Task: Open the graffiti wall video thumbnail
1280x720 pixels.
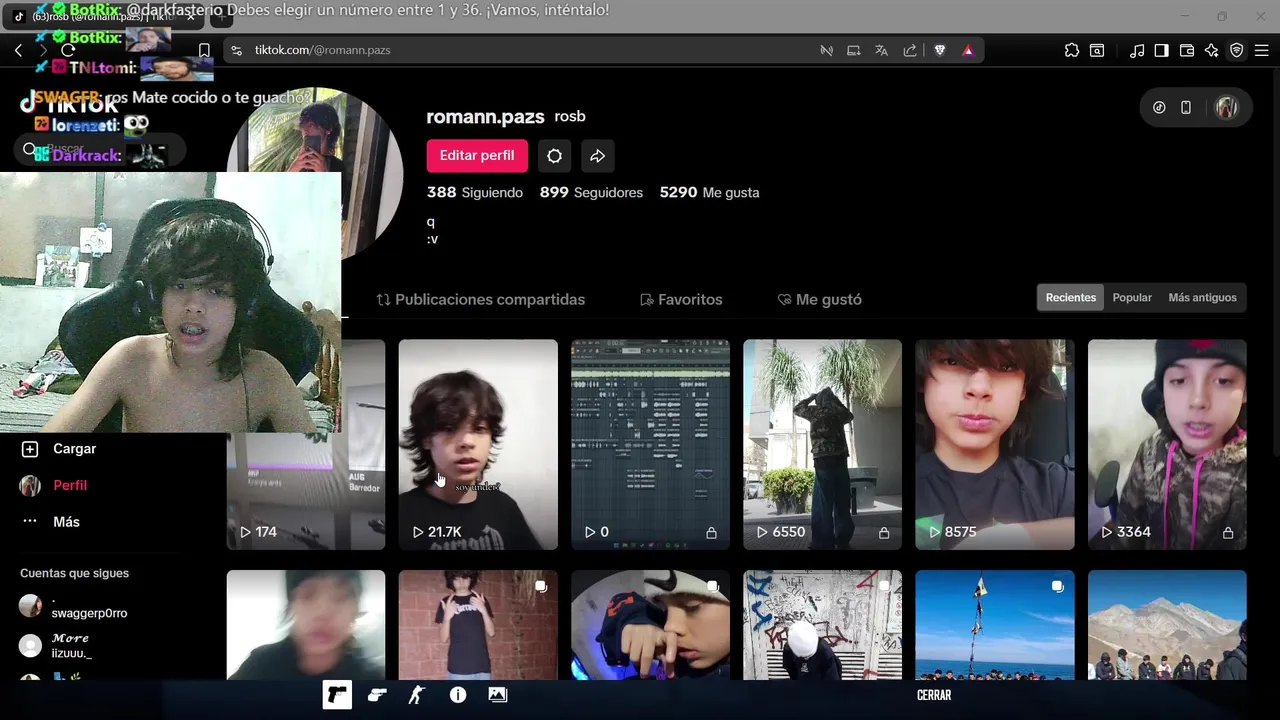Action: pos(822,625)
